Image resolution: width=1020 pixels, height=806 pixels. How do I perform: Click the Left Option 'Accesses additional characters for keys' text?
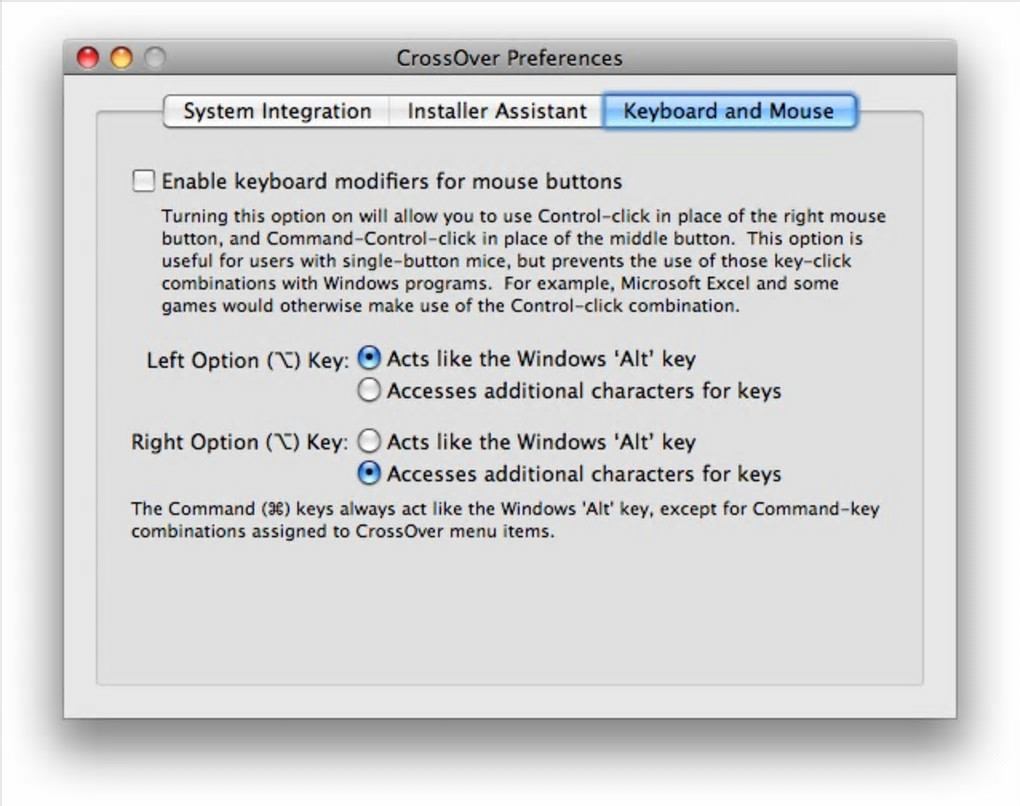pyautogui.click(x=584, y=391)
